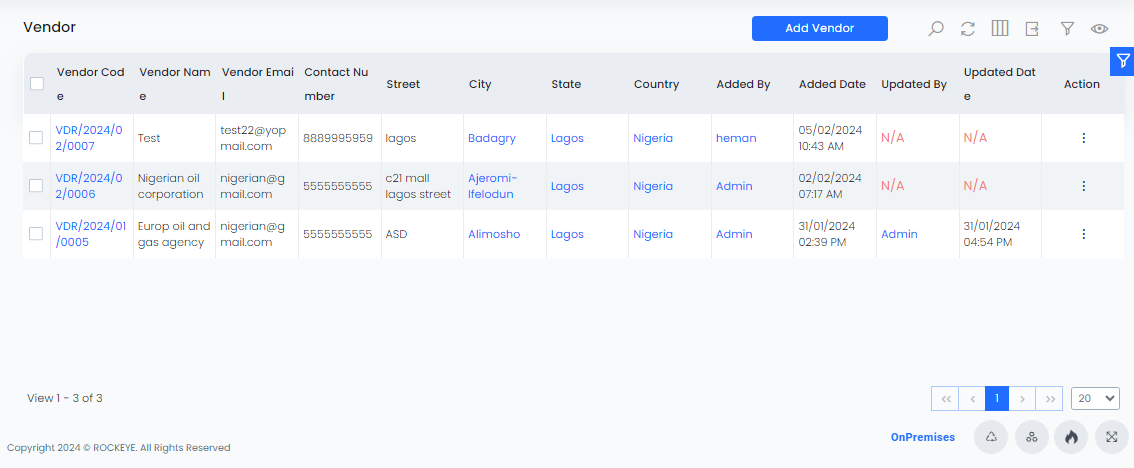
Task: Open the page size dropdown showing 20
Action: click(x=1095, y=399)
